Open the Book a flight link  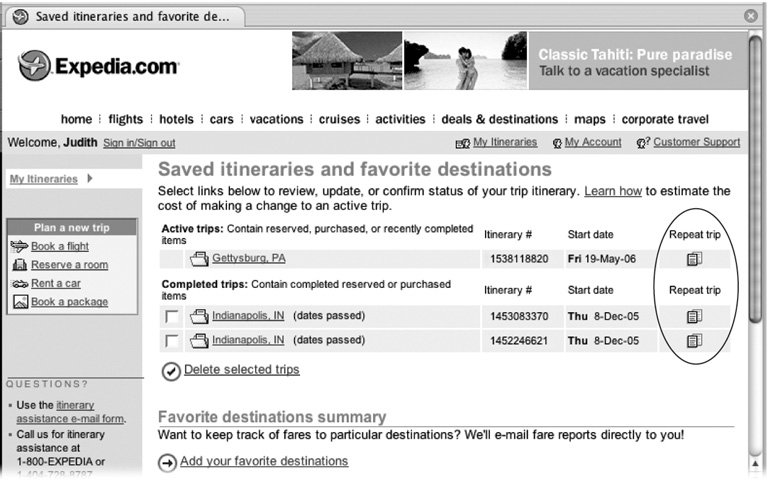tap(59, 246)
